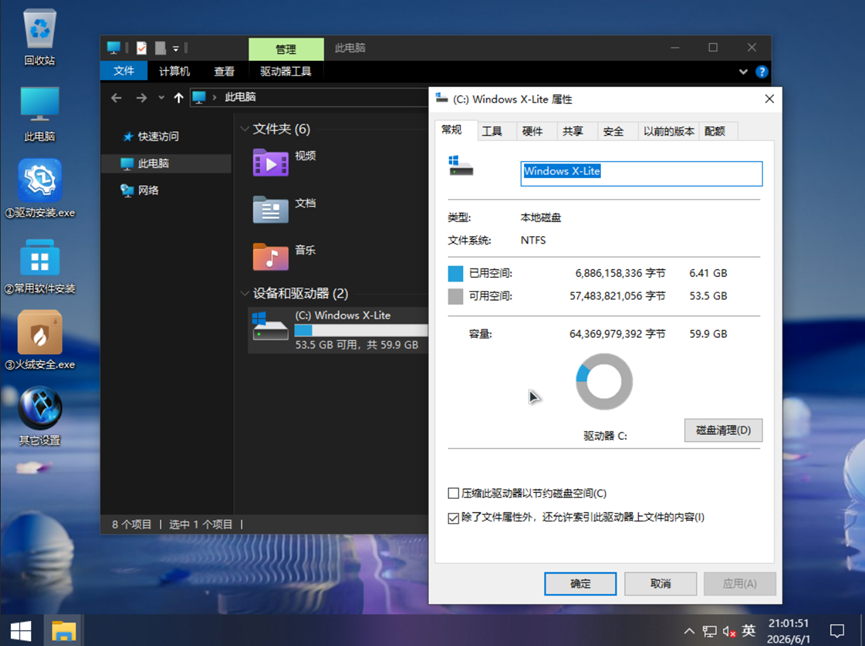The height and width of the screenshot is (646, 865).
Task: Switch to the 共享 properties tab
Action: [x=573, y=131]
